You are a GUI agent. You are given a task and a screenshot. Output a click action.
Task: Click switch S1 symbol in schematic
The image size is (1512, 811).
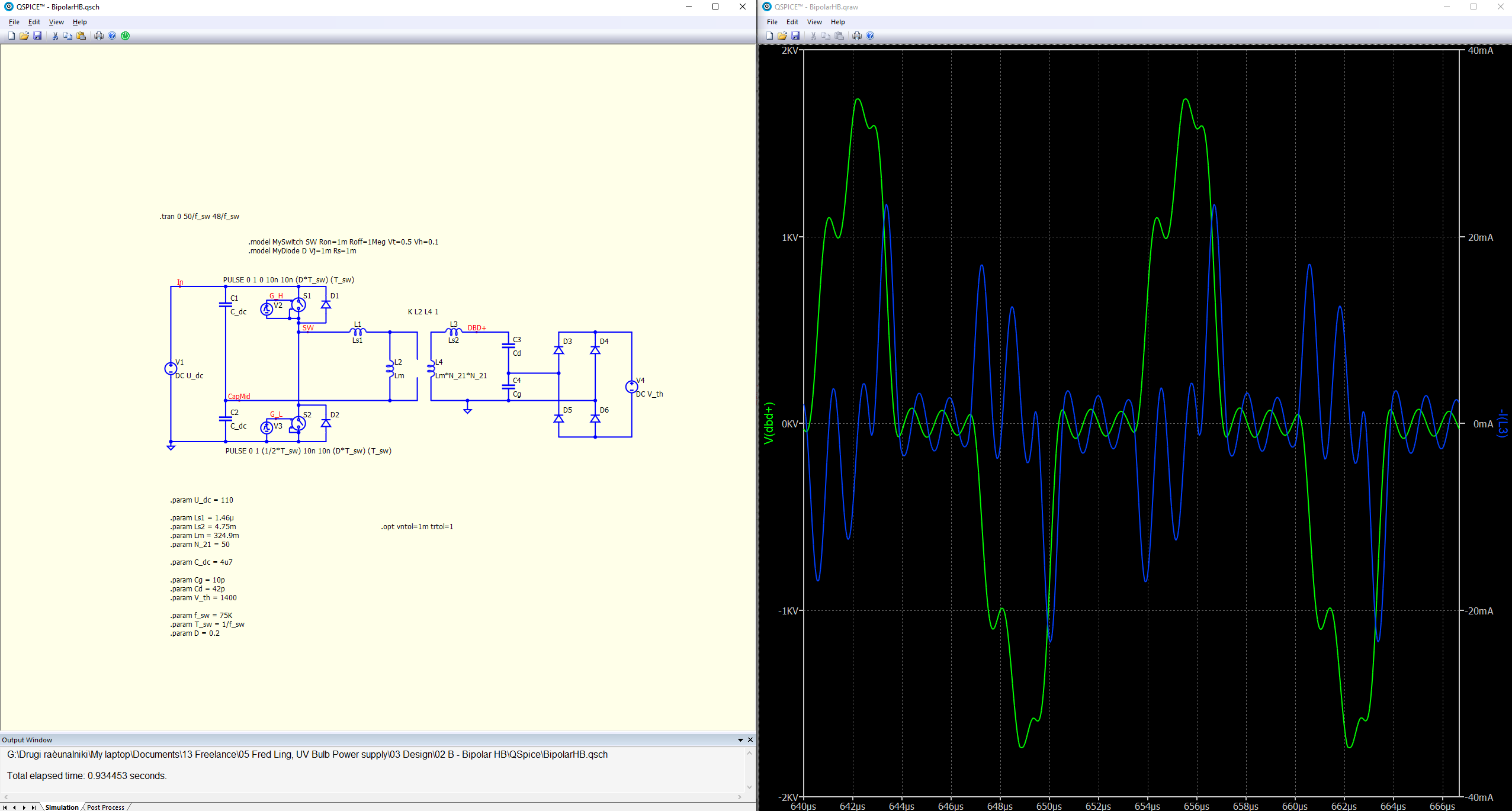298,305
